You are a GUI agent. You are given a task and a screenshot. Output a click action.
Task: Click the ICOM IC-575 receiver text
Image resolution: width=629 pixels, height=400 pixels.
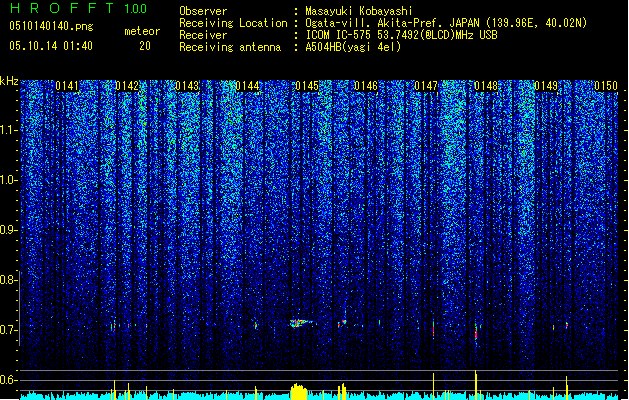[401, 35]
